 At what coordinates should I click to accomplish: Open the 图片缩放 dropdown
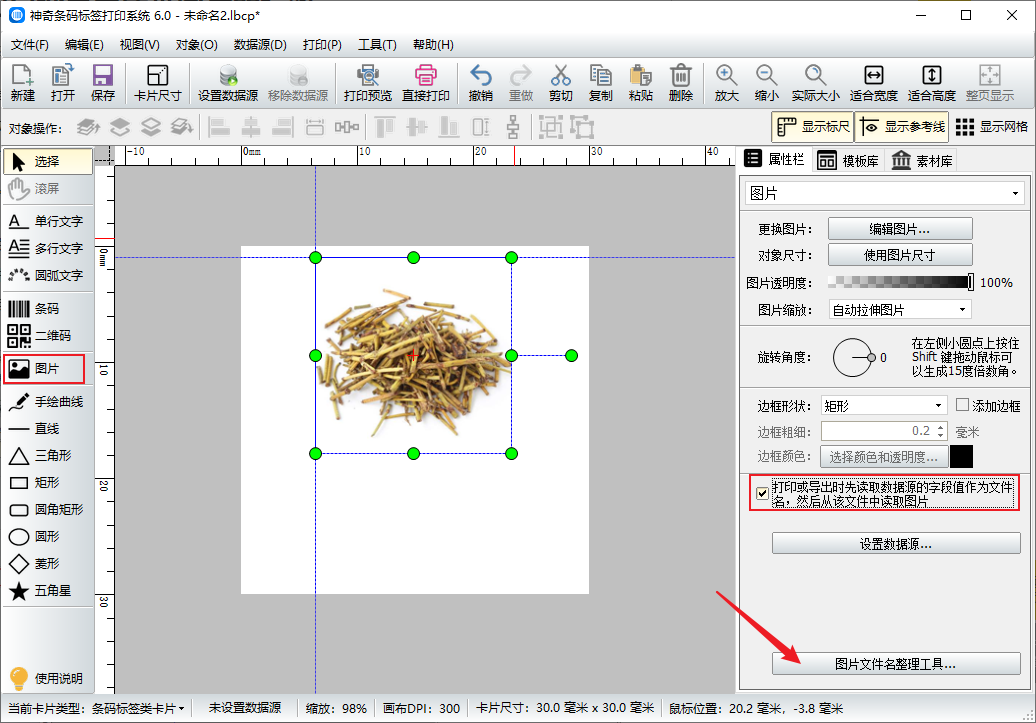pos(899,310)
